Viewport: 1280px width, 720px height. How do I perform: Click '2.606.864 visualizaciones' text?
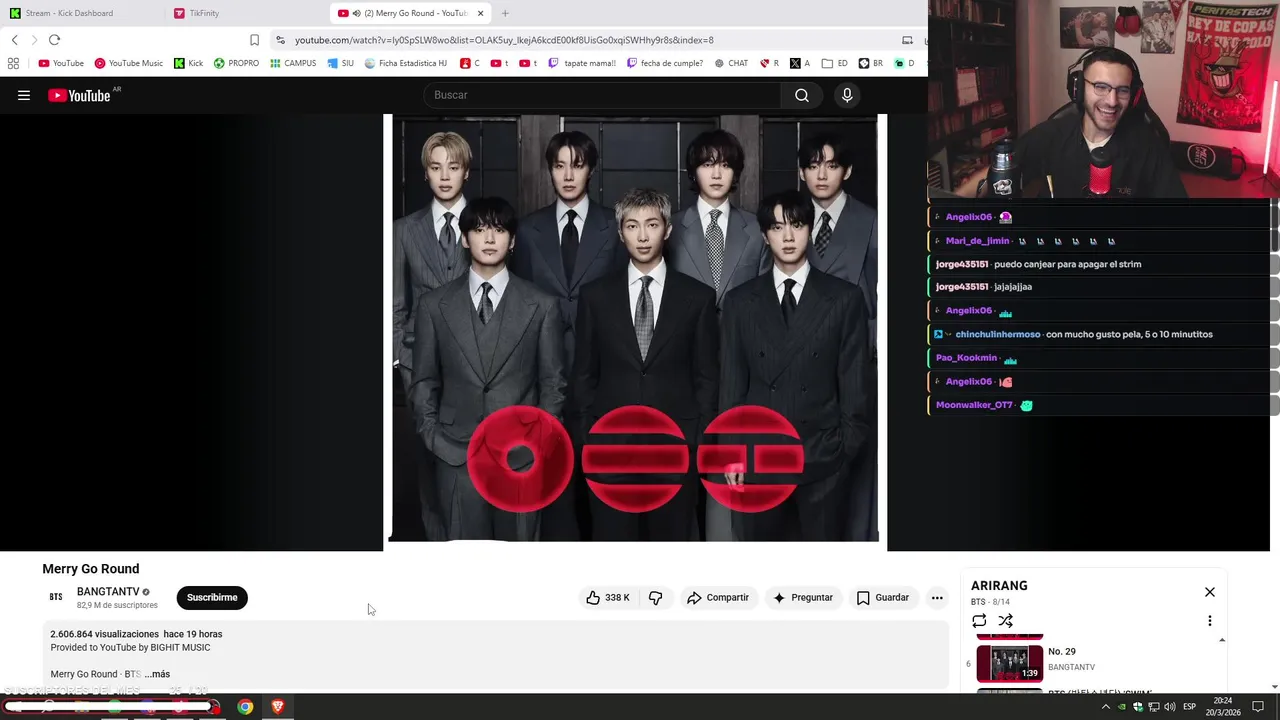[105, 634]
